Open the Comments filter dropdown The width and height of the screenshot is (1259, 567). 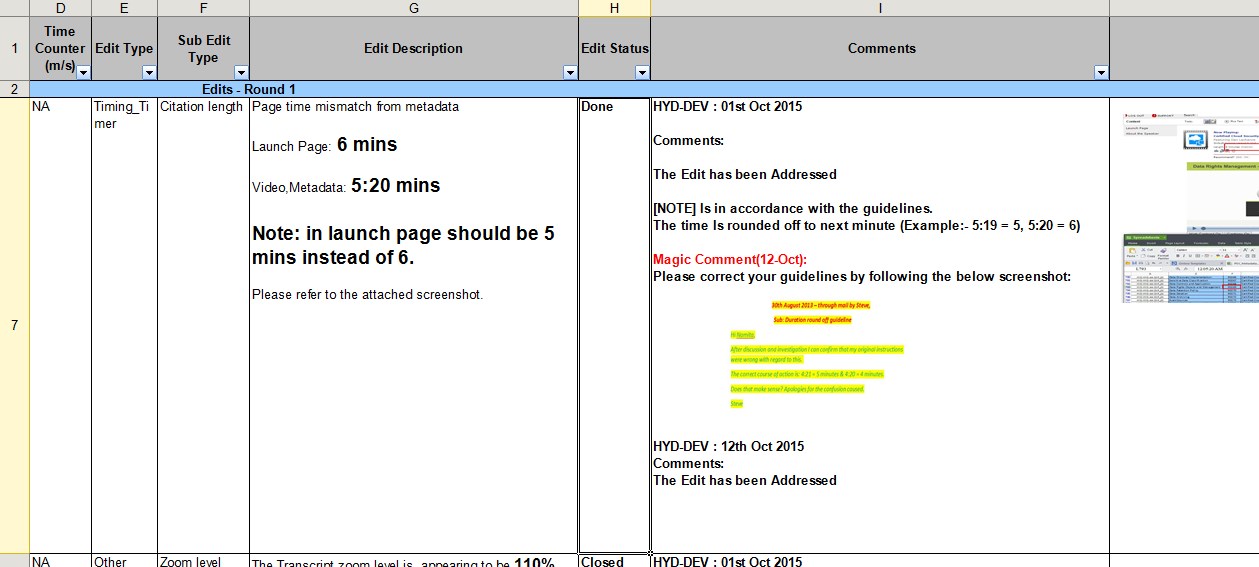tap(1101, 72)
